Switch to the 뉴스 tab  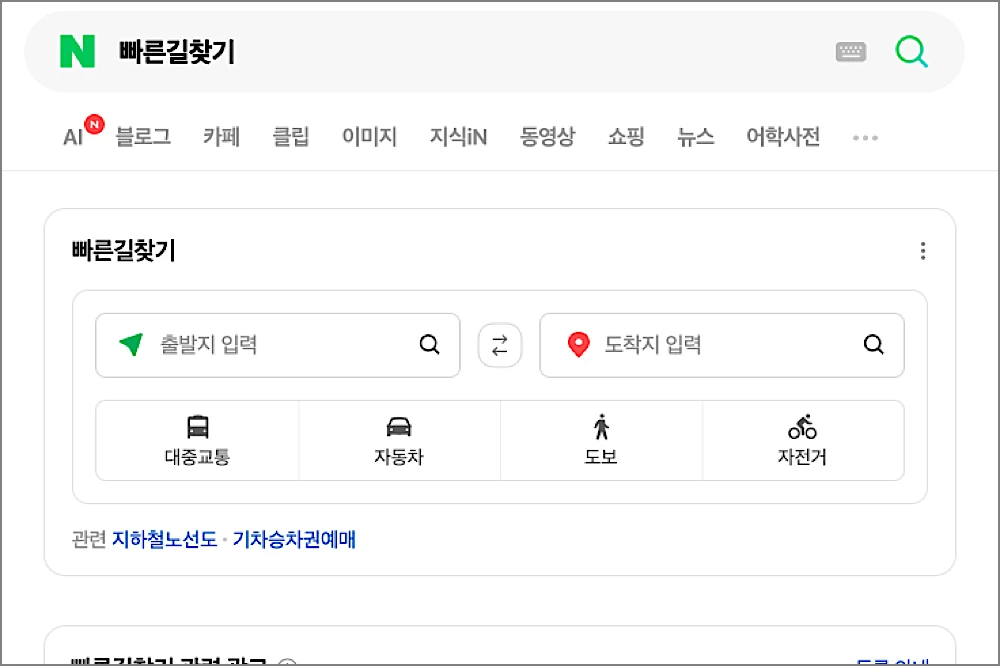point(695,136)
